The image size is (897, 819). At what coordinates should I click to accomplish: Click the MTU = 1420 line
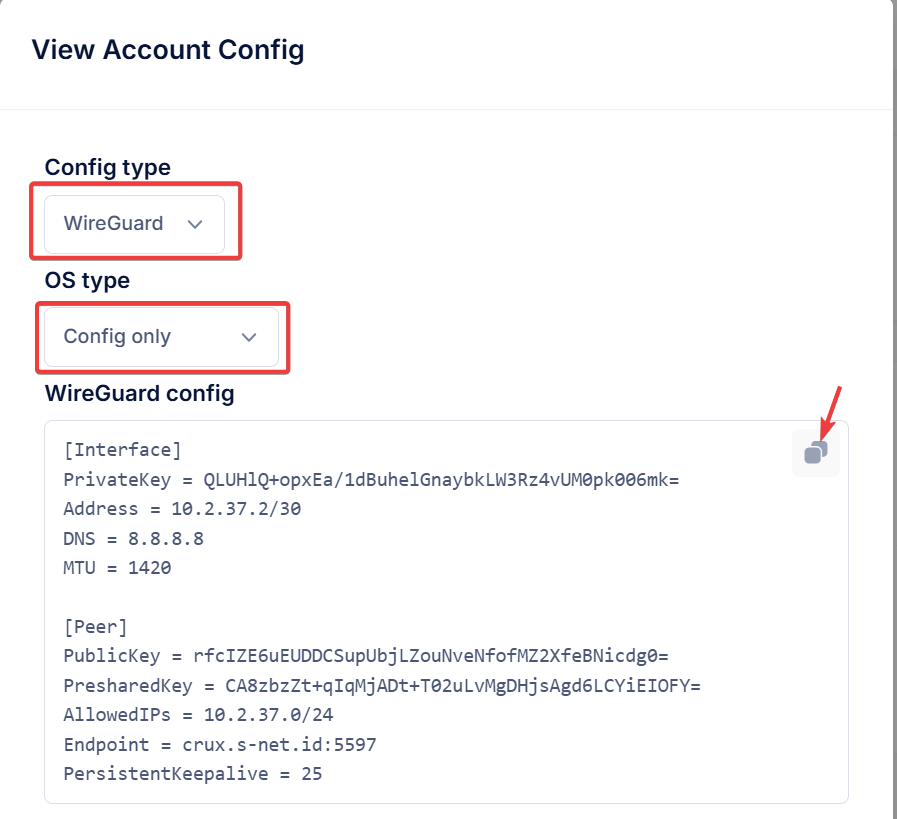click(x=117, y=567)
